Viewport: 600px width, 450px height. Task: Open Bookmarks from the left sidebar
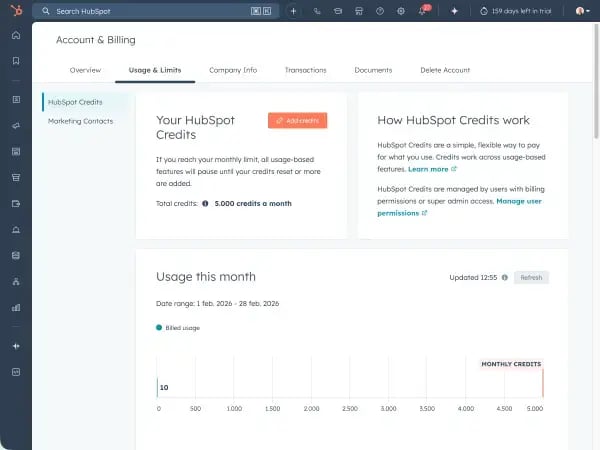[x=15, y=61]
